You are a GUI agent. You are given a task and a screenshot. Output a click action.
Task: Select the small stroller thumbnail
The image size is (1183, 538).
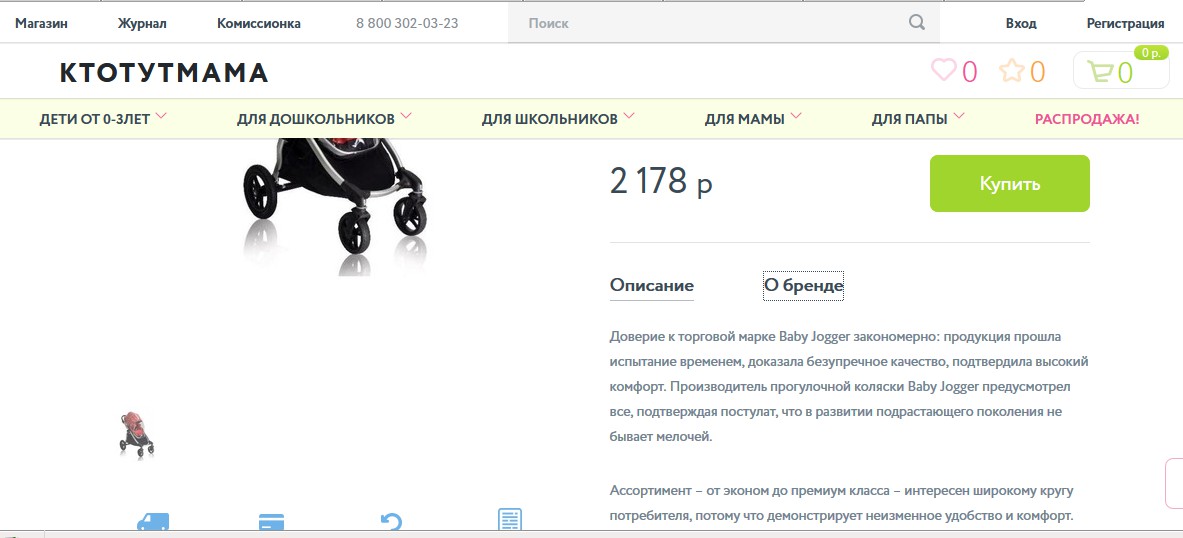[x=137, y=435]
